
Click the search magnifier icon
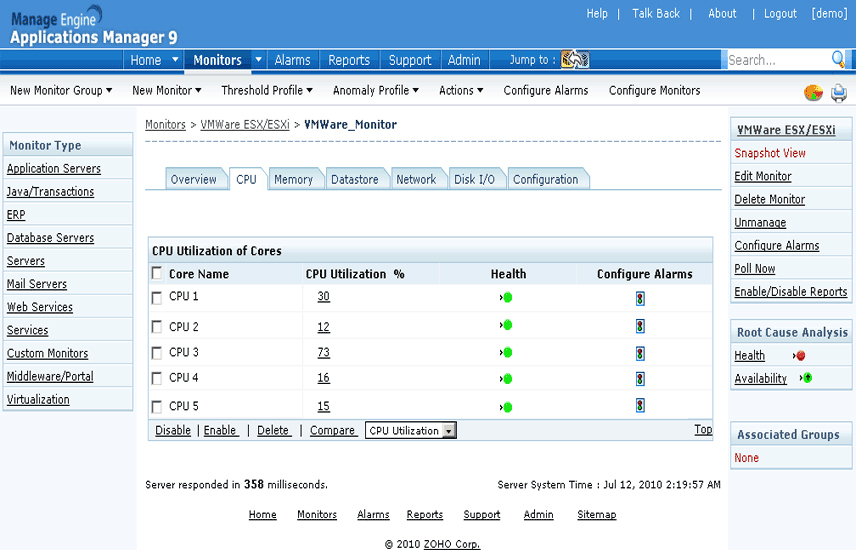coord(838,59)
